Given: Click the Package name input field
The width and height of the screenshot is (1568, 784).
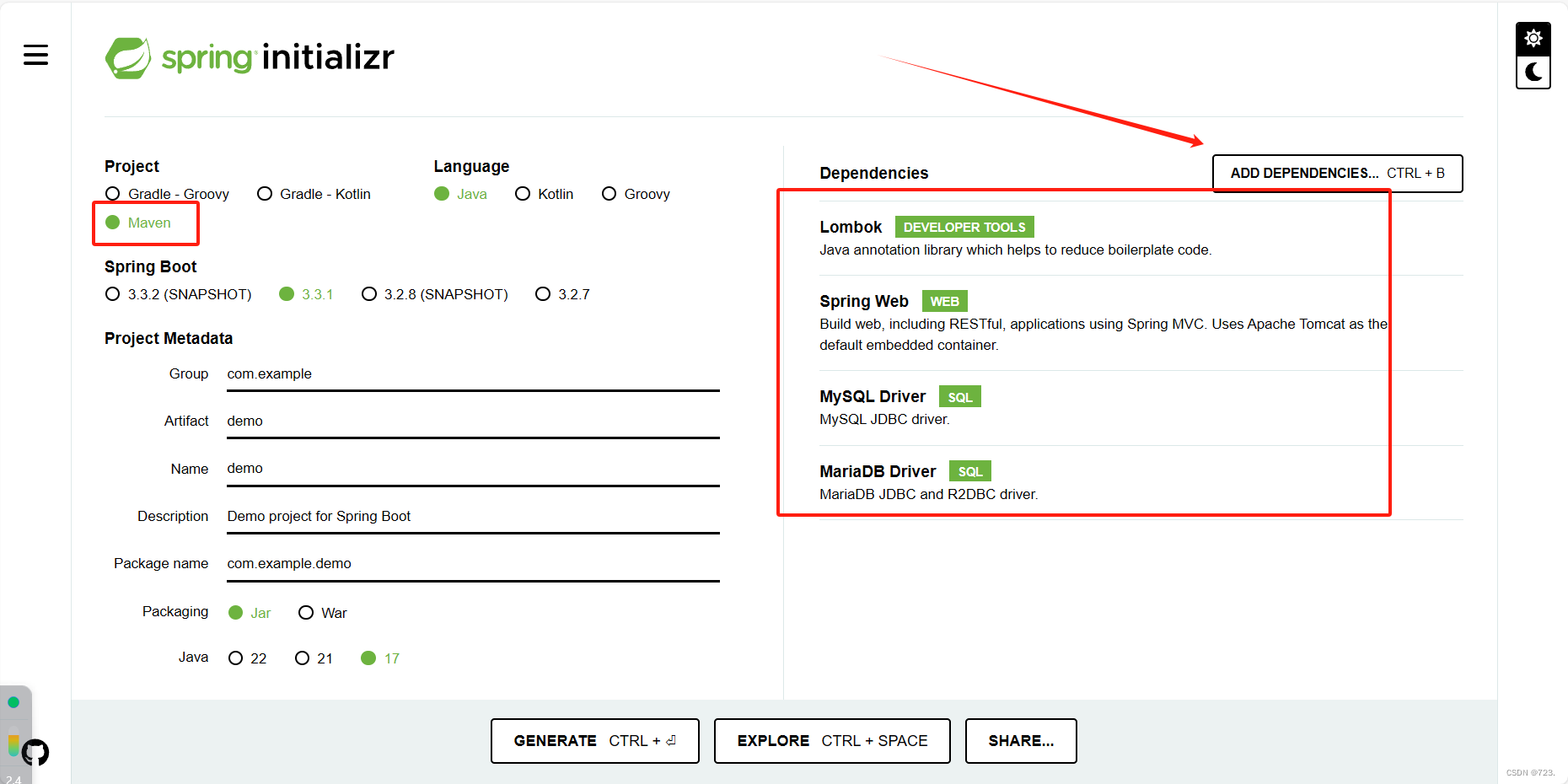Looking at the screenshot, I should coord(473,564).
